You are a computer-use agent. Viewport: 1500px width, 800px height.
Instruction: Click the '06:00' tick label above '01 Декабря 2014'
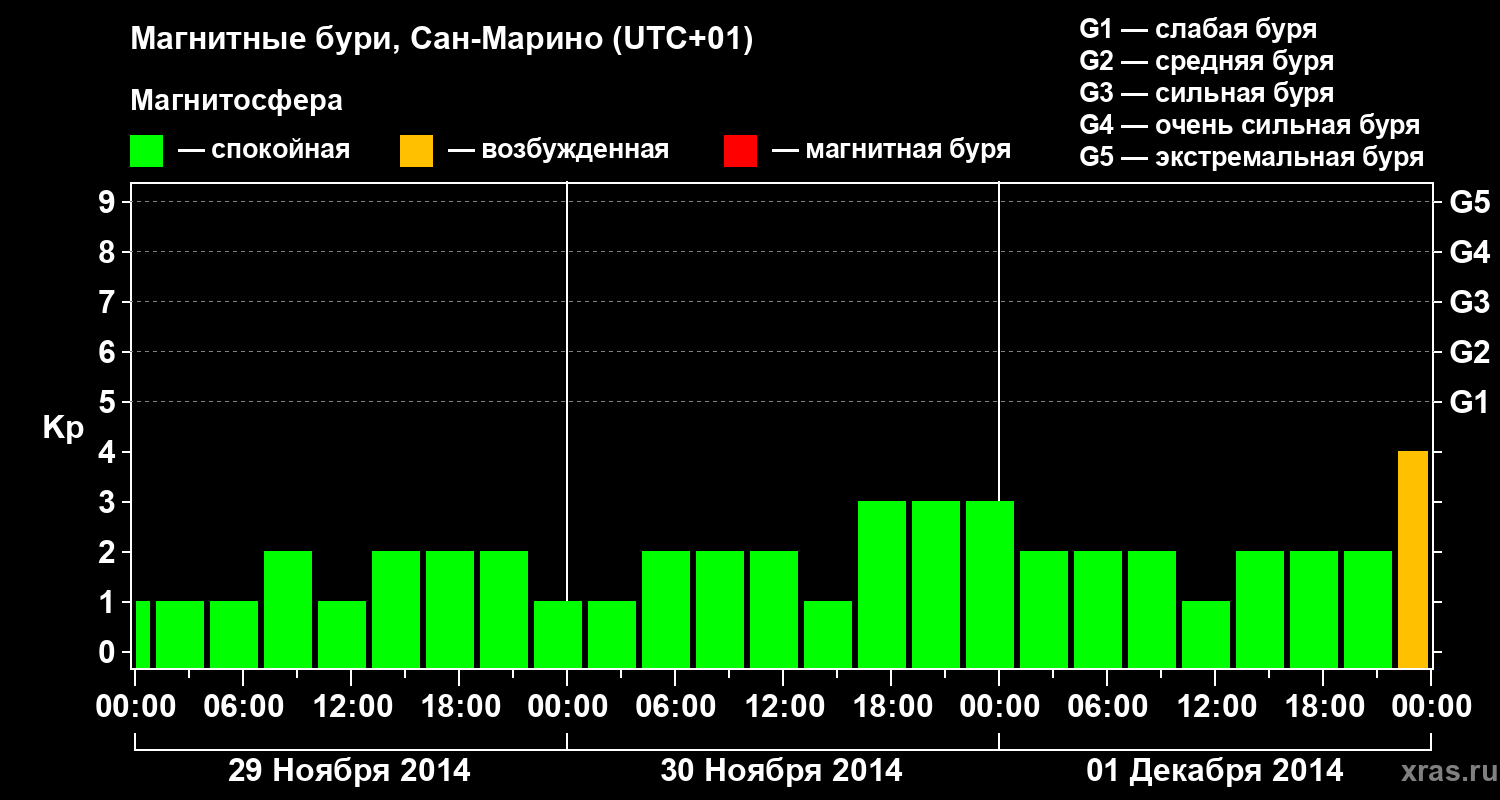click(1107, 706)
